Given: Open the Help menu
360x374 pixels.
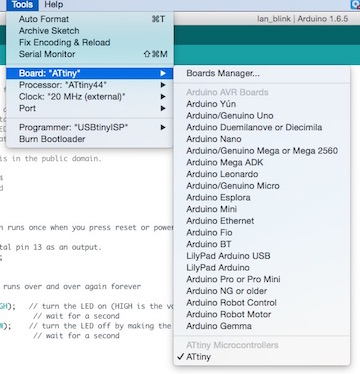Looking at the screenshot, I should pyautogui.click(x=54, y=5).
